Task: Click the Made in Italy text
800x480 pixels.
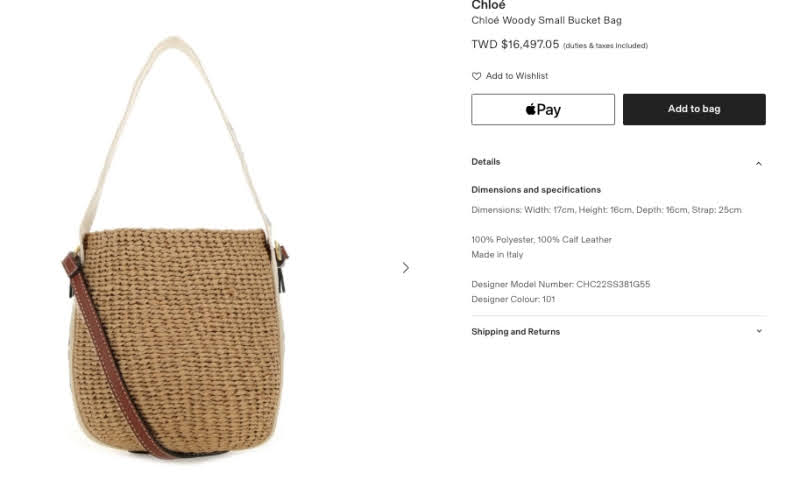Action: (x=497, y=255)
